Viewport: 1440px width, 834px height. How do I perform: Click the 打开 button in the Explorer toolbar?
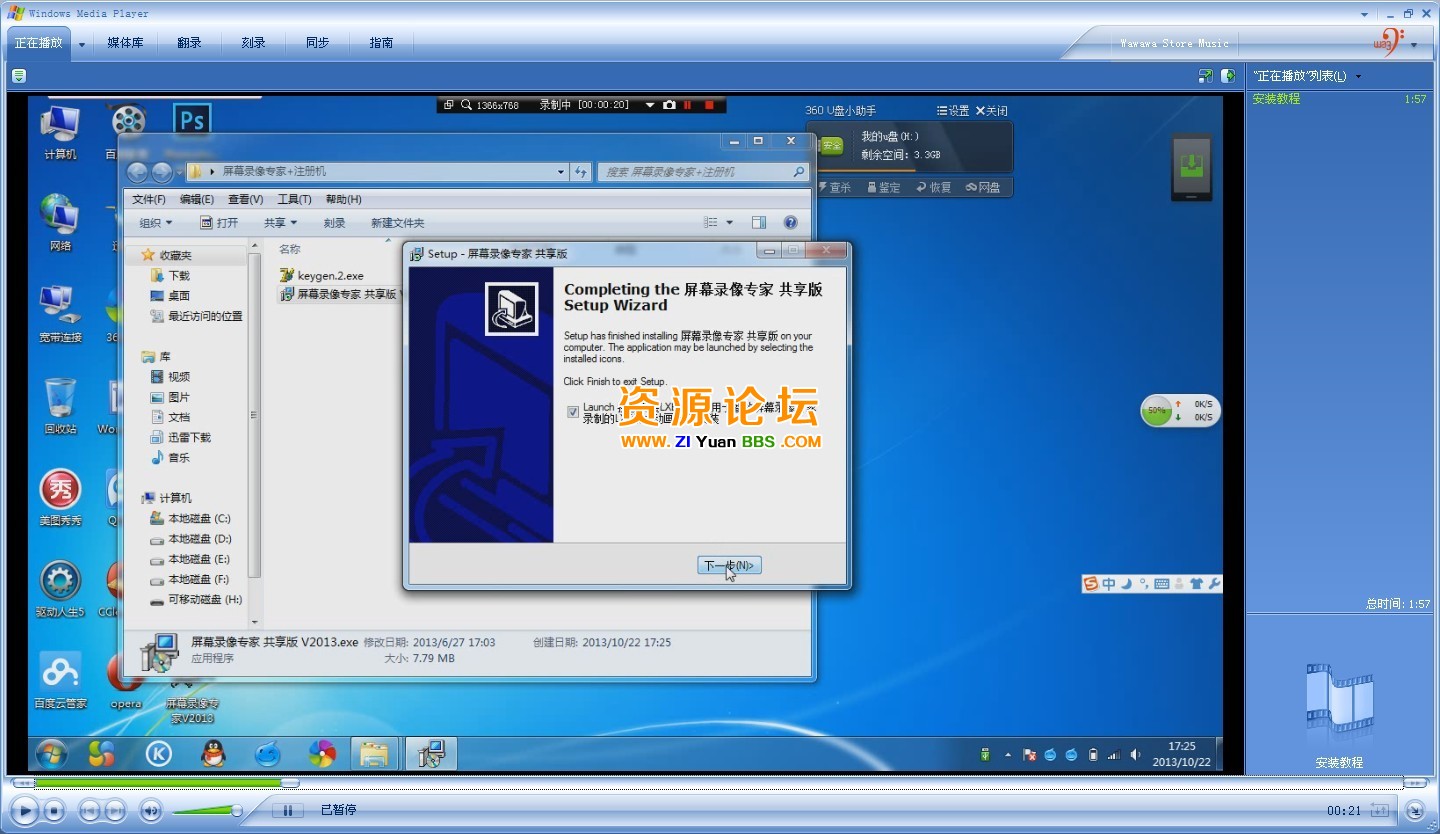point(219,223)
